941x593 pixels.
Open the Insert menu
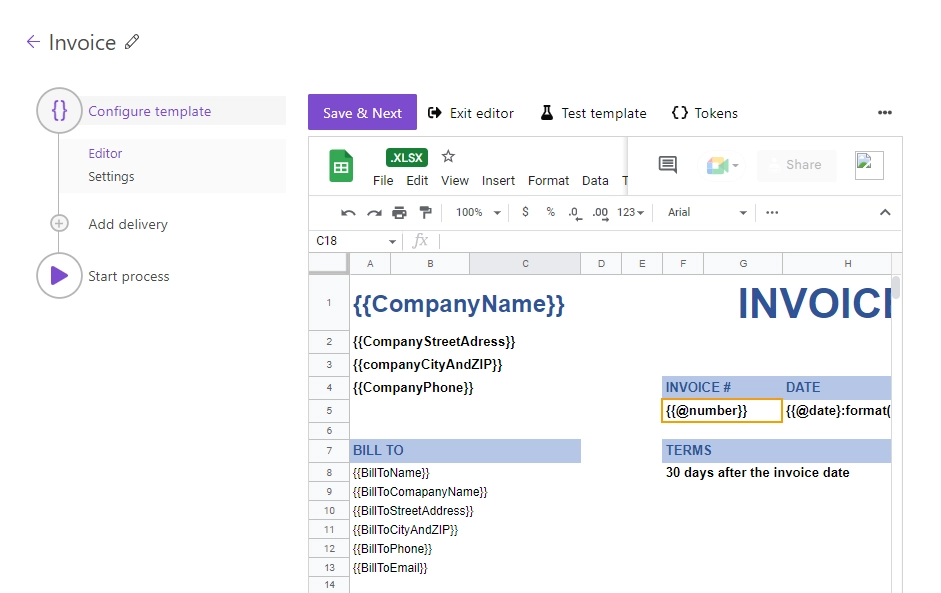click(498, 181)
